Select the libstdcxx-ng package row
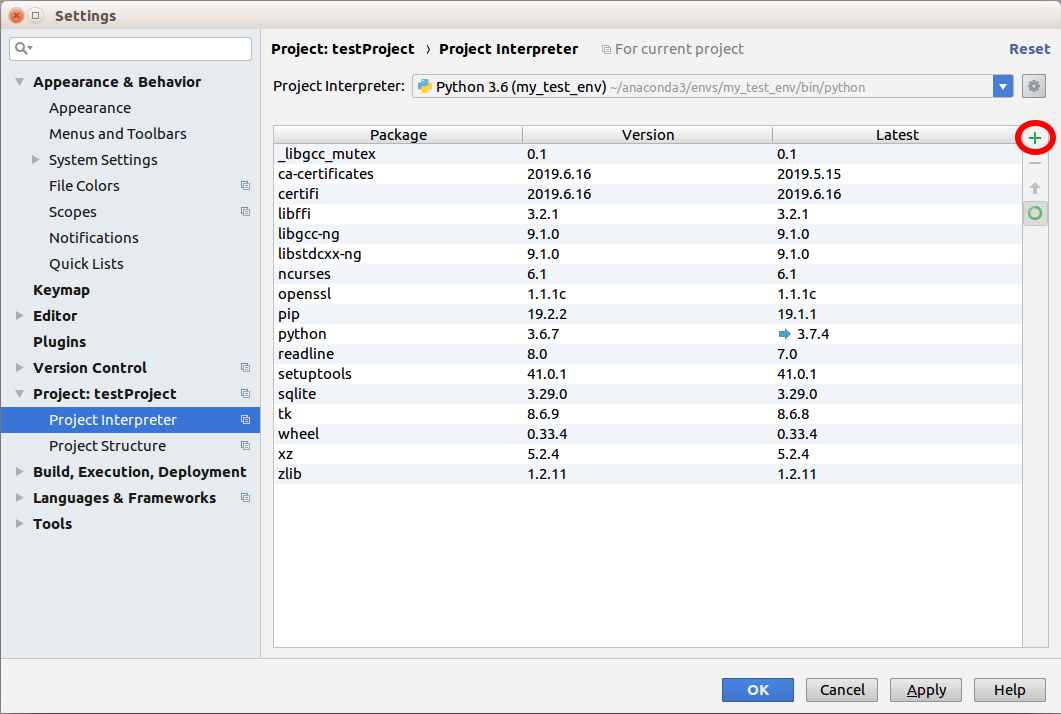The height and width of the screenshot is (714, 1061). (x=648, y=254)
